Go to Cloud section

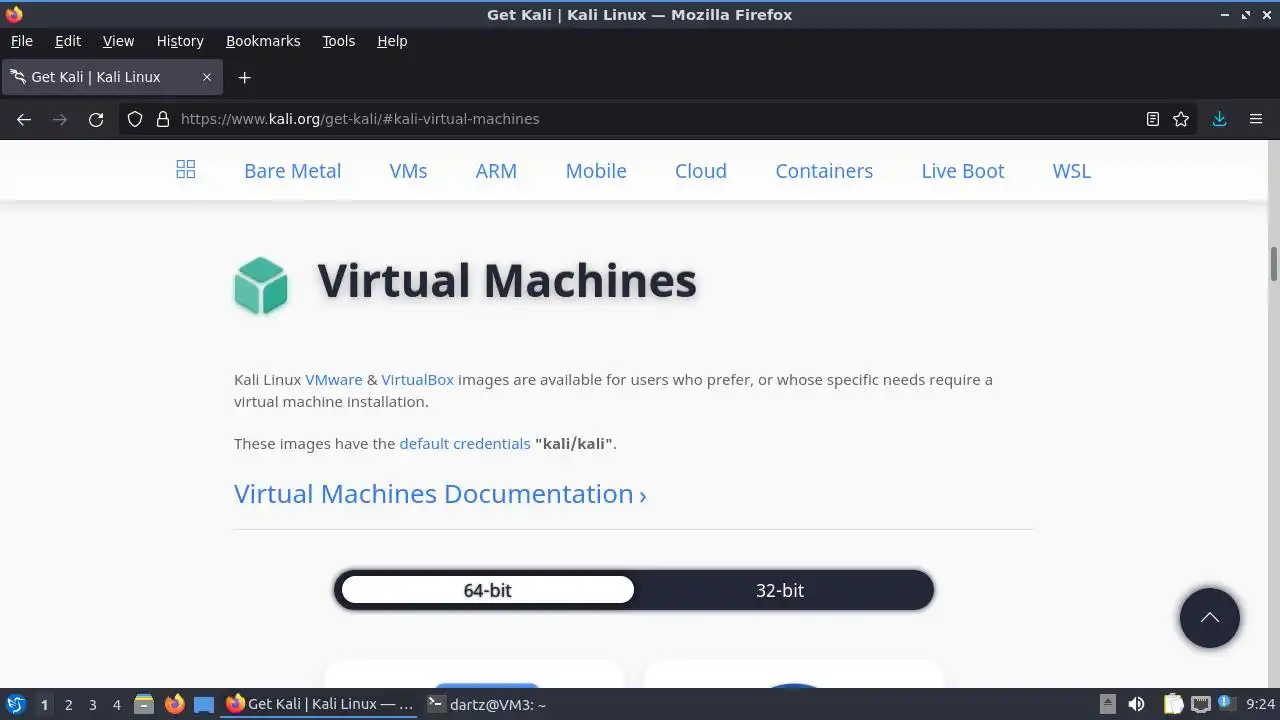701,171
